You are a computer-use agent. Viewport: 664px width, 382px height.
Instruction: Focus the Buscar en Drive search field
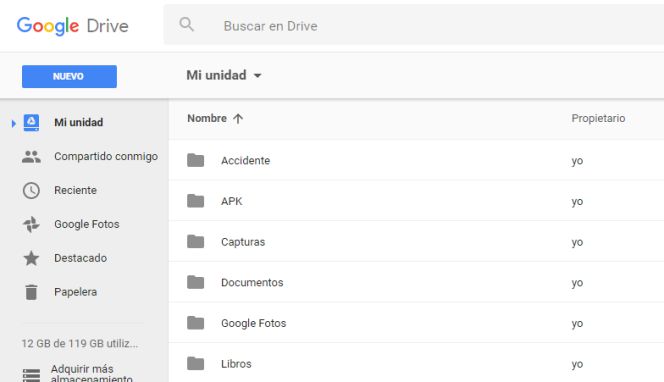(x=414, y=25)
